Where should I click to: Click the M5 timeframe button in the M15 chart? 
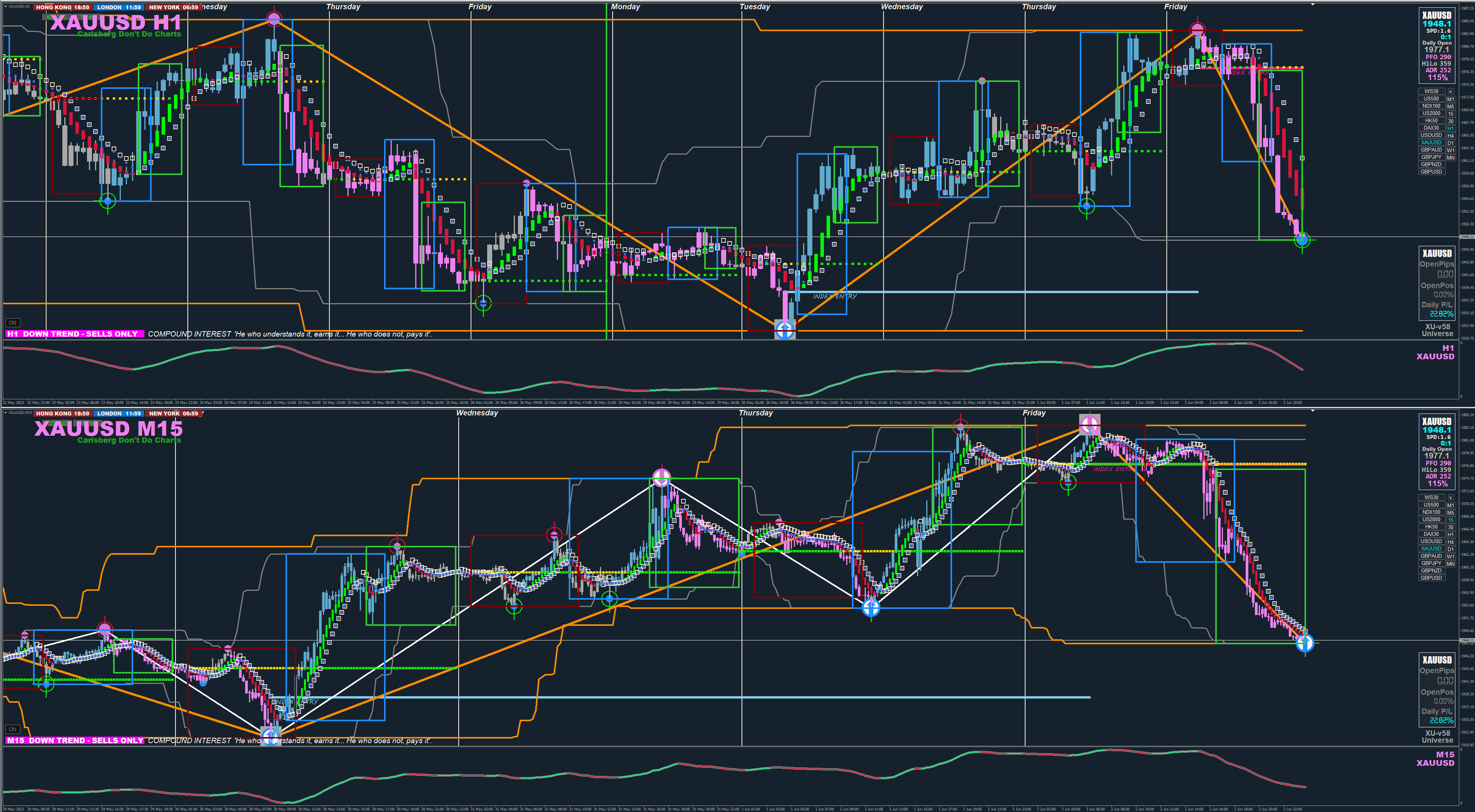[x=1450, y=513]
